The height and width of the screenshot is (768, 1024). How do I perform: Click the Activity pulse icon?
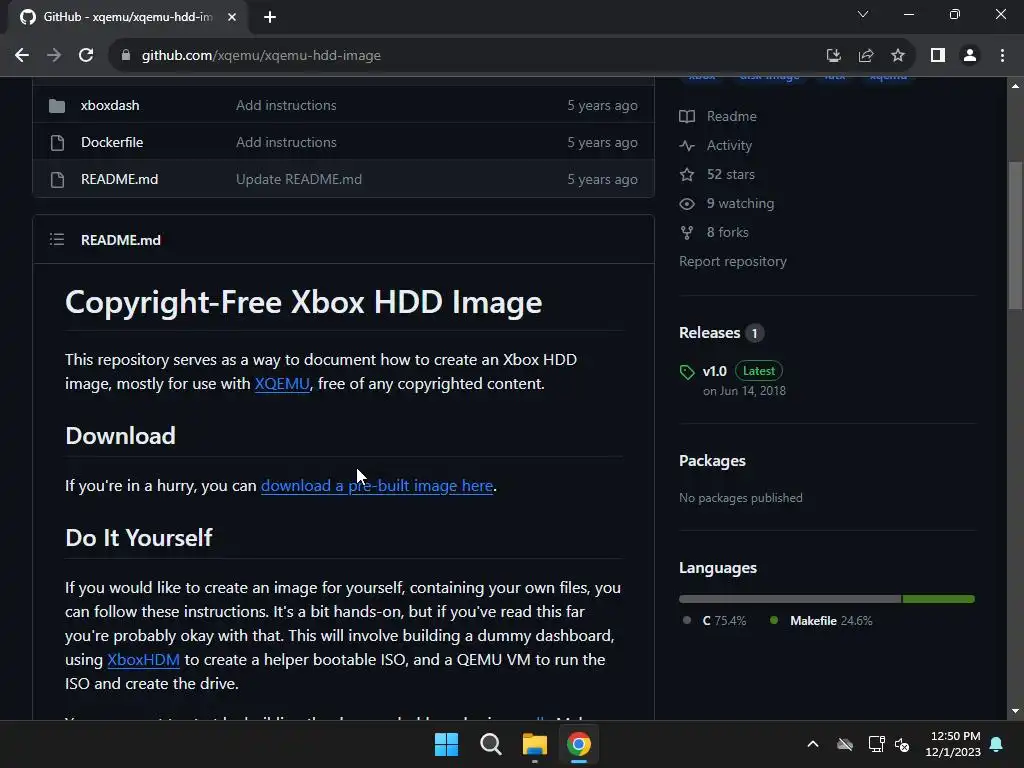tap(687, 146)
